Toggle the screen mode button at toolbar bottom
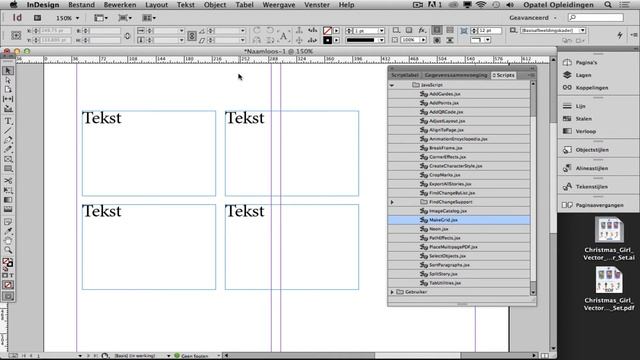The image size is (640, 360). click(8, 296)
